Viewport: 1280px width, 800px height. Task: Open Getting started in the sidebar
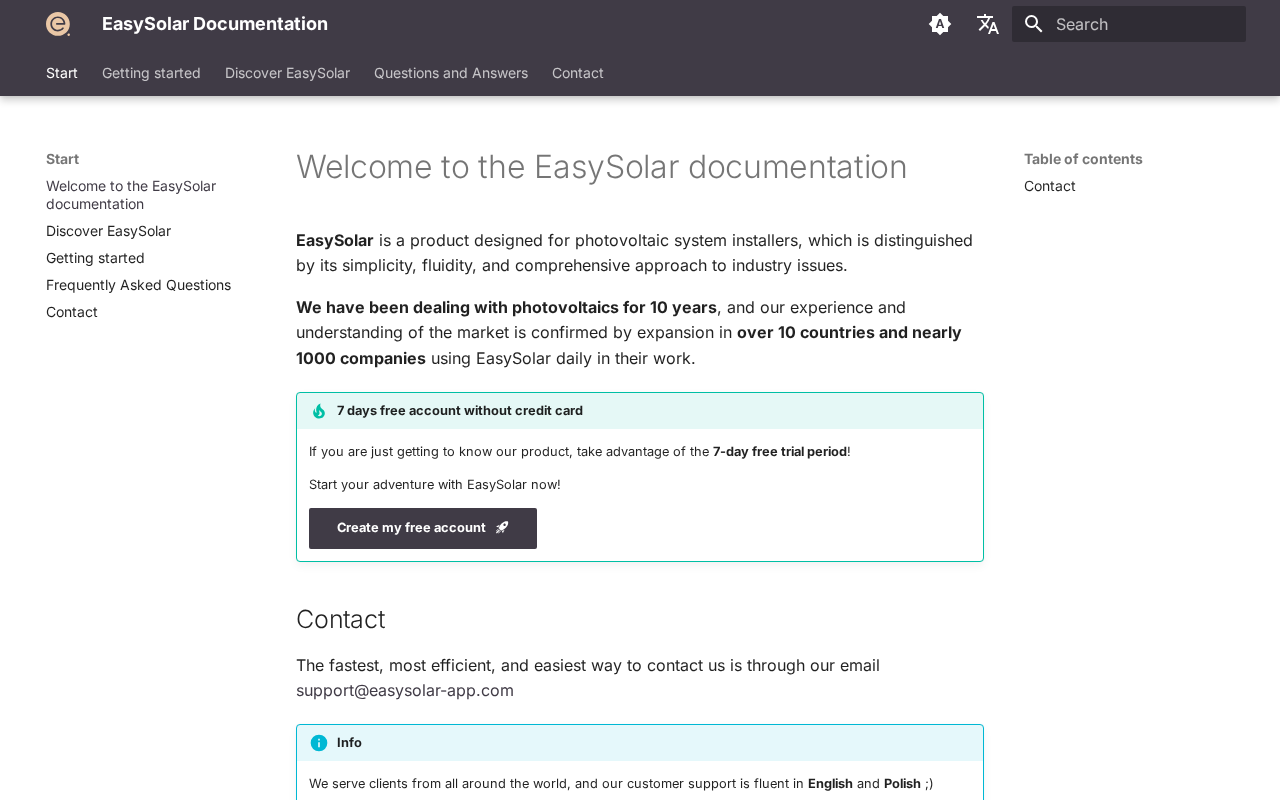pyautogui.click(x=95, y=258)
